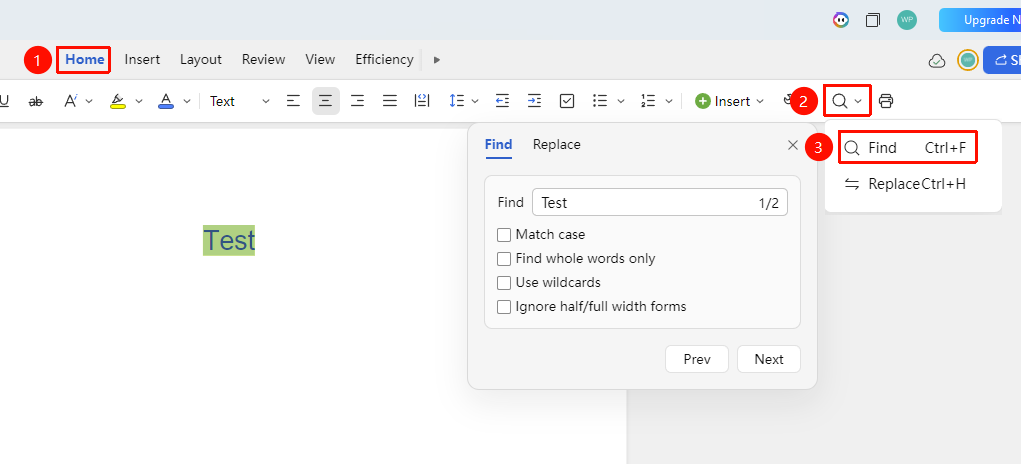Open the Text style dropdown
Viewport: 1021px width, 464px height.
239,101
